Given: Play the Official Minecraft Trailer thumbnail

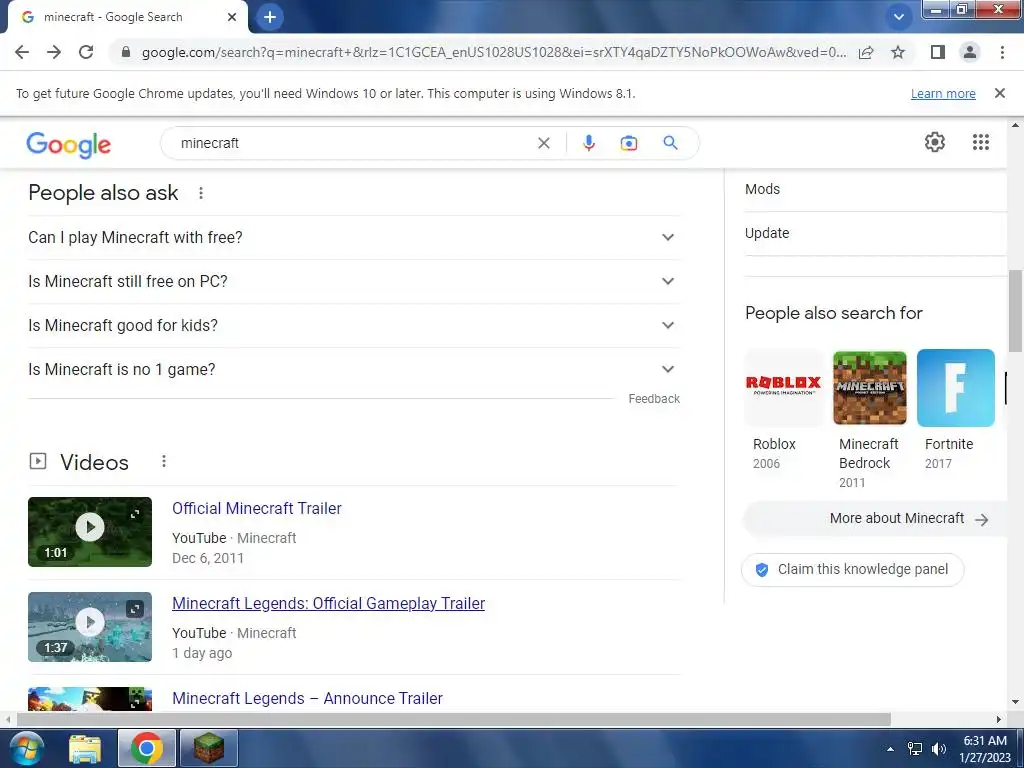Looking at the screenshot, I should coord(90,532).
